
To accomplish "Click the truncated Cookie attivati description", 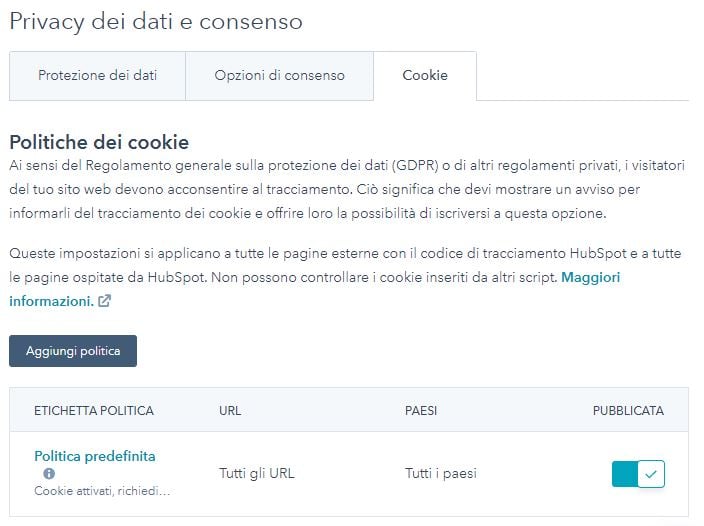I will [102, 491].
